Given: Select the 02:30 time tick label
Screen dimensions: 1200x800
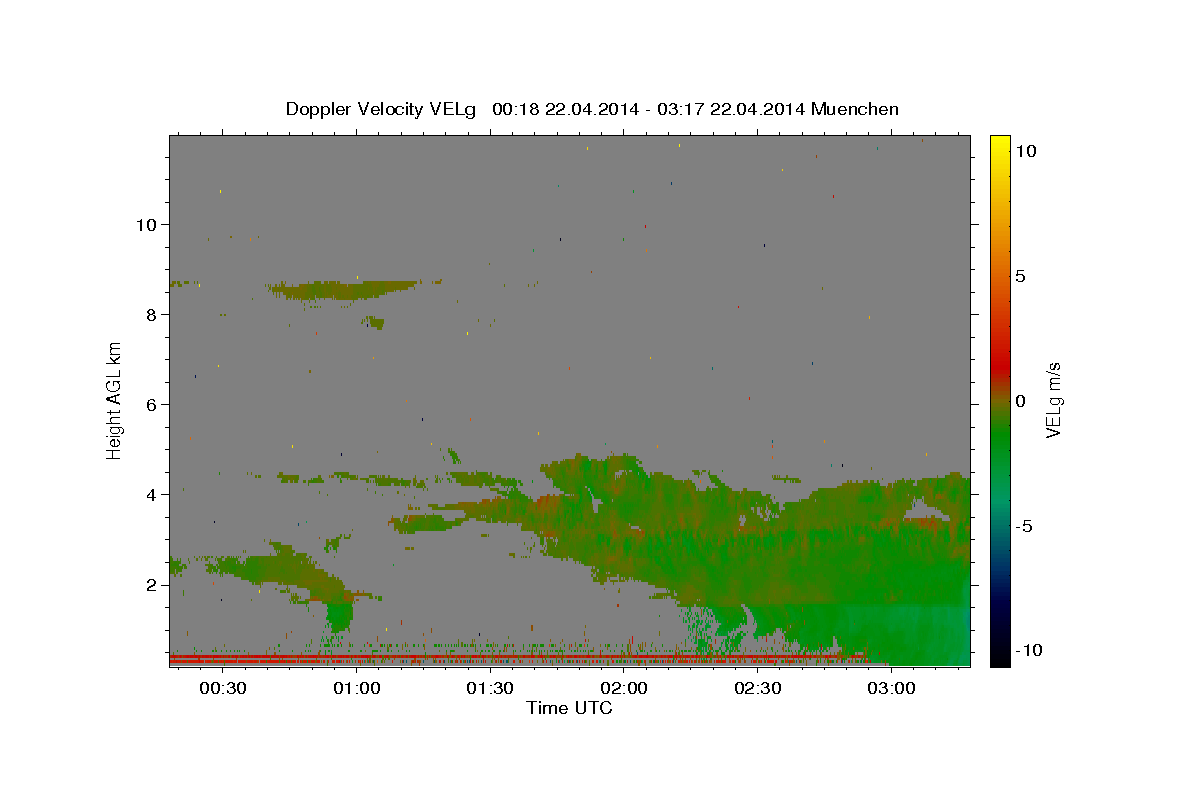Looking at the screenshot, I should tap(757, 689).
